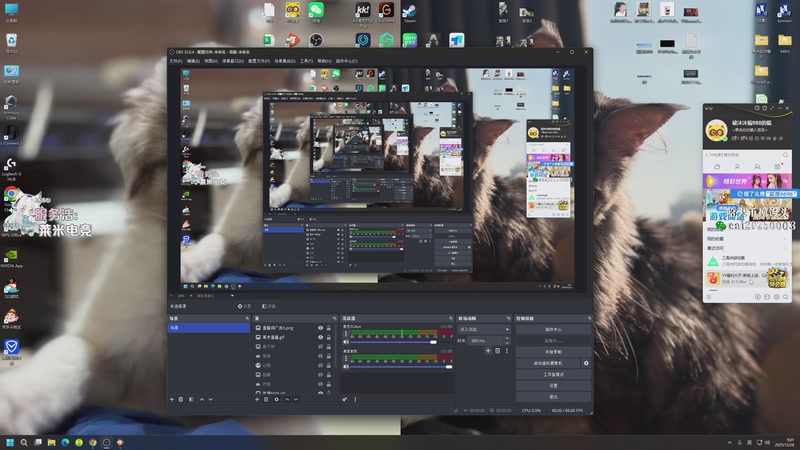
Task: Hide the 直播间广告5.png source
Action: (x=320, y=328)
